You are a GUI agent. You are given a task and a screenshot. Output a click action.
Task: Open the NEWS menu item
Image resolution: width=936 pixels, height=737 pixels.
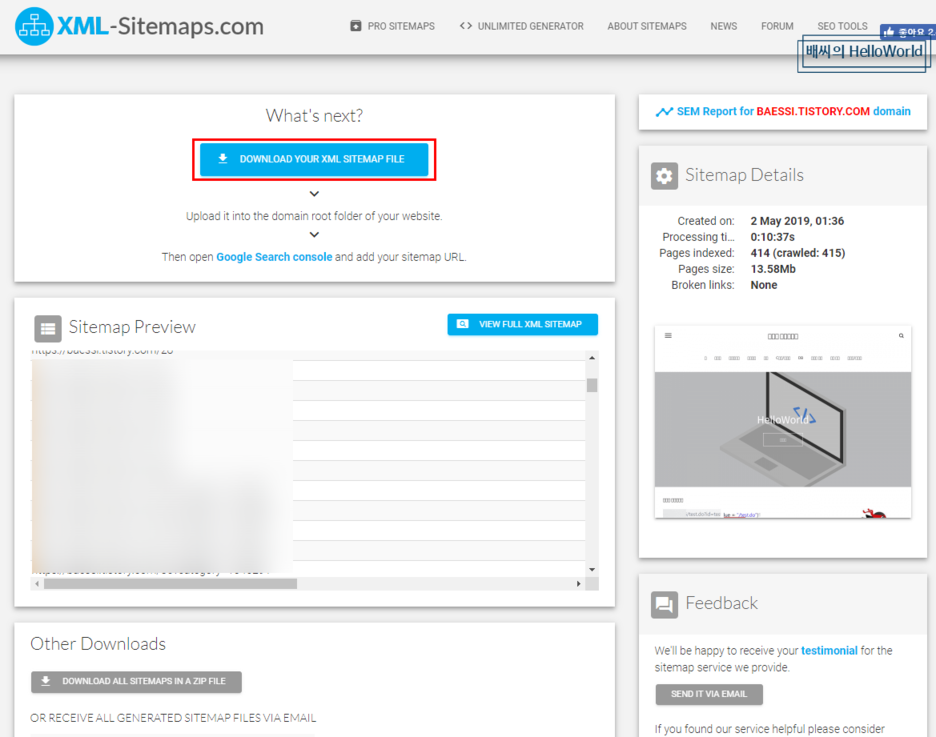[x=723, y=26]
